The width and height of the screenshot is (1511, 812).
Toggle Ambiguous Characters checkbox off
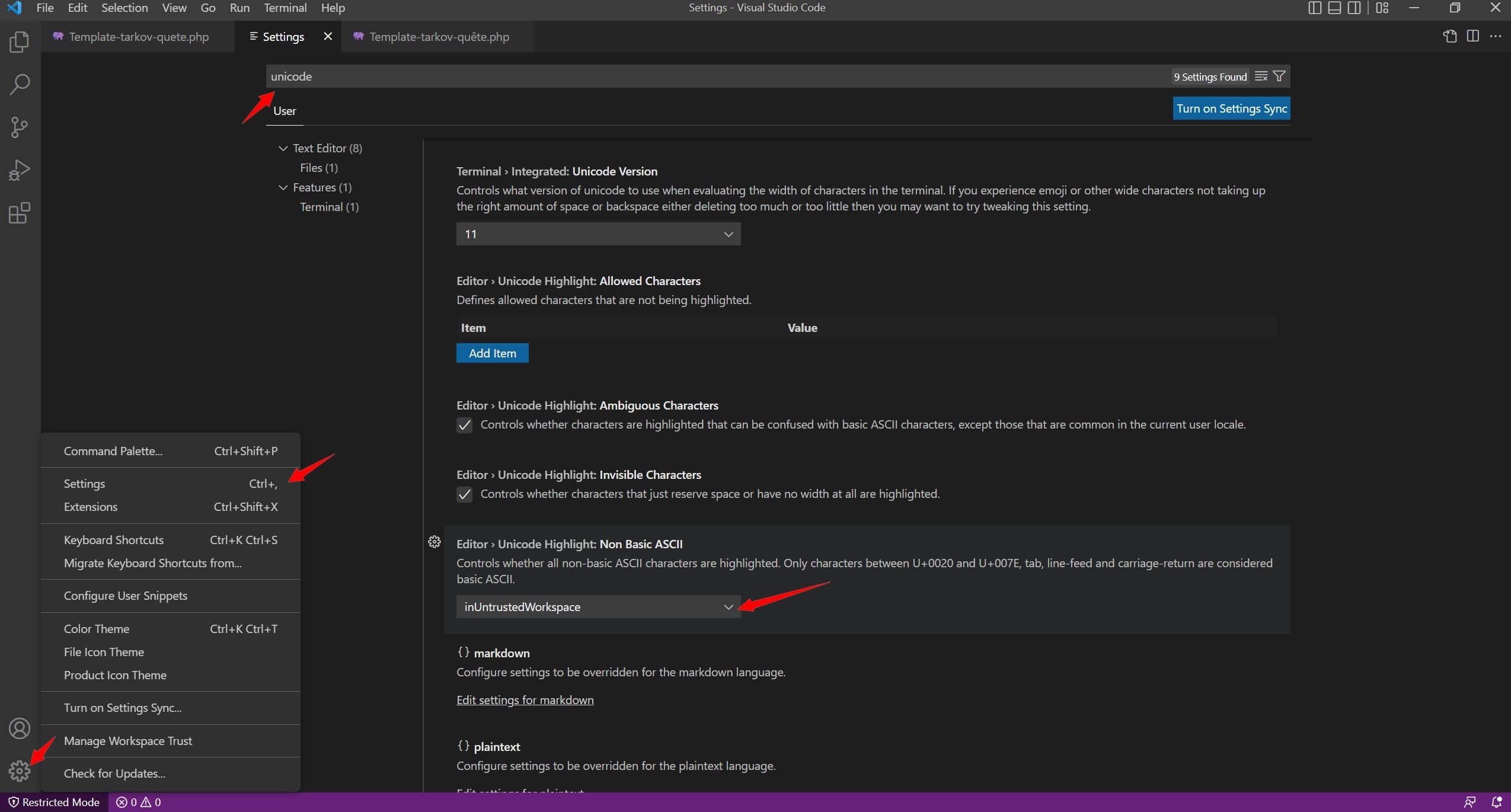pyautogui.click(x=463, y=424)
